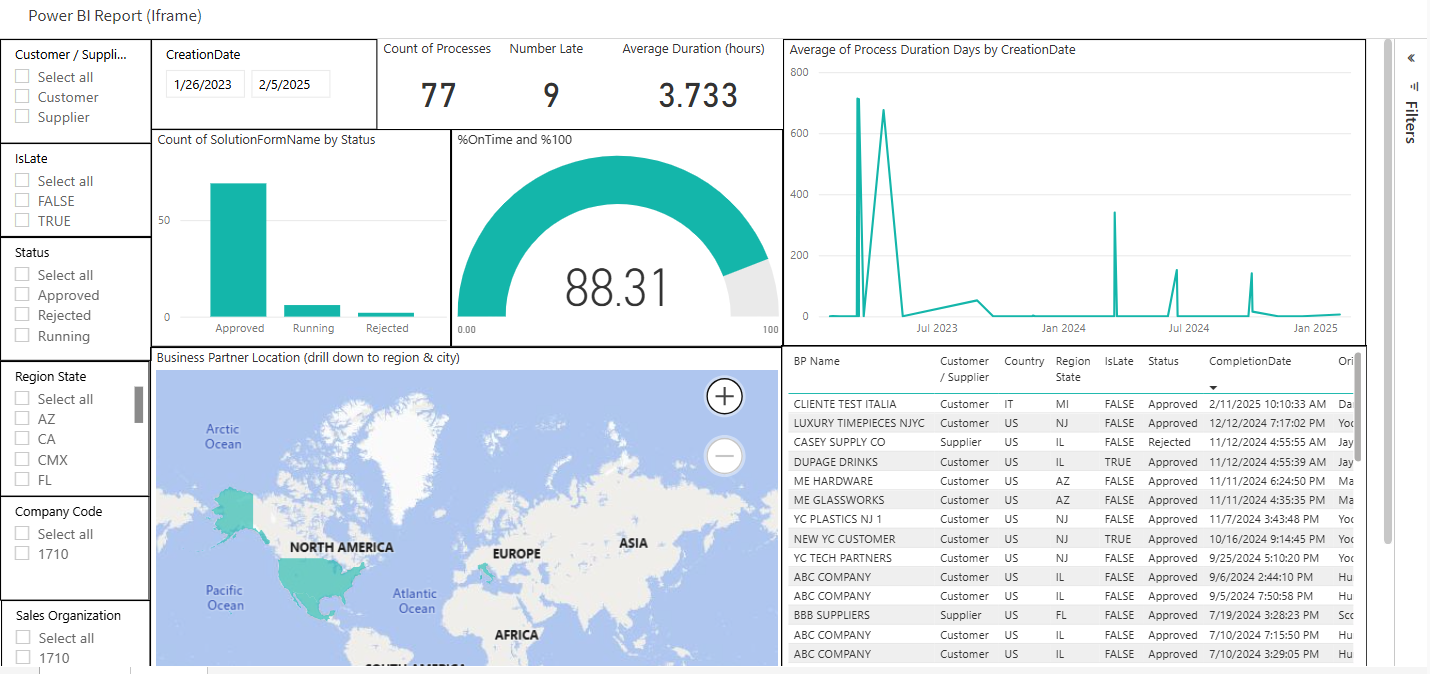The width and height of the screenshot is (1430, 674).
Task: Click the Running bar in status chart
Action: click(312, 311)
